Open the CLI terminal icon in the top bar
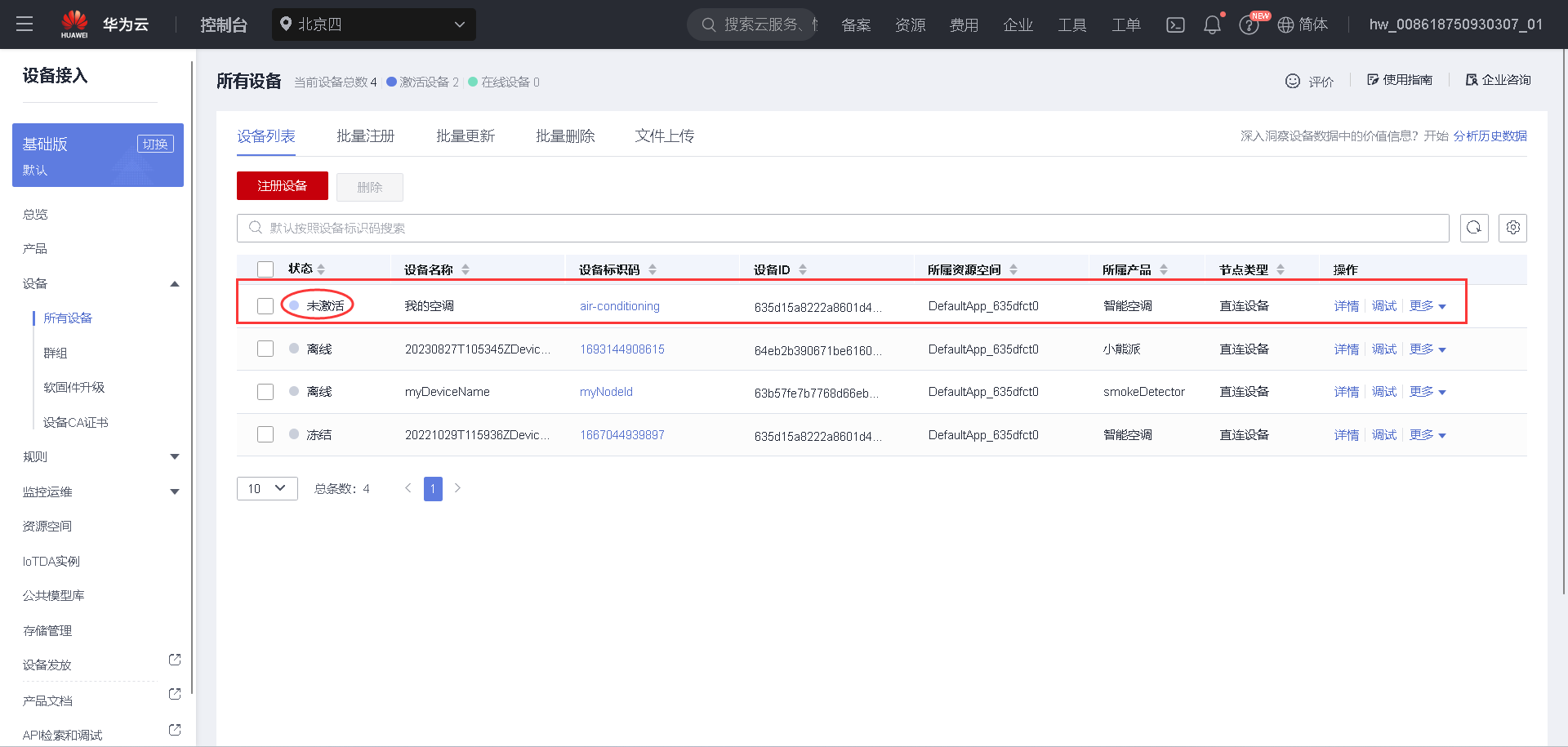1568x747 pixels. [1175, 24]
